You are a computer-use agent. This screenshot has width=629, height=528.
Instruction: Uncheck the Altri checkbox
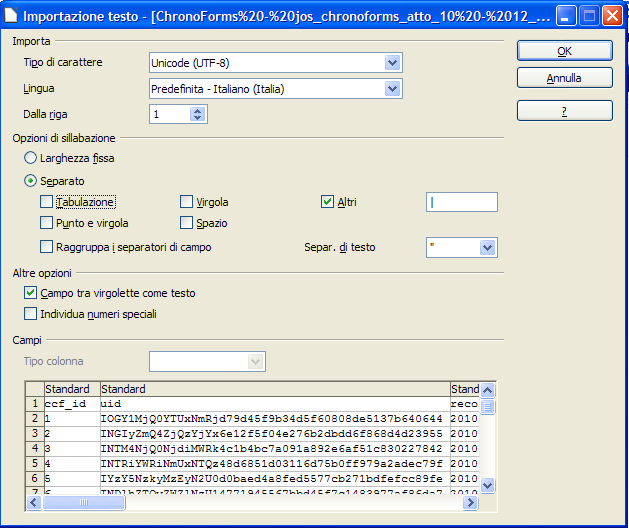[x=327, y=201]
